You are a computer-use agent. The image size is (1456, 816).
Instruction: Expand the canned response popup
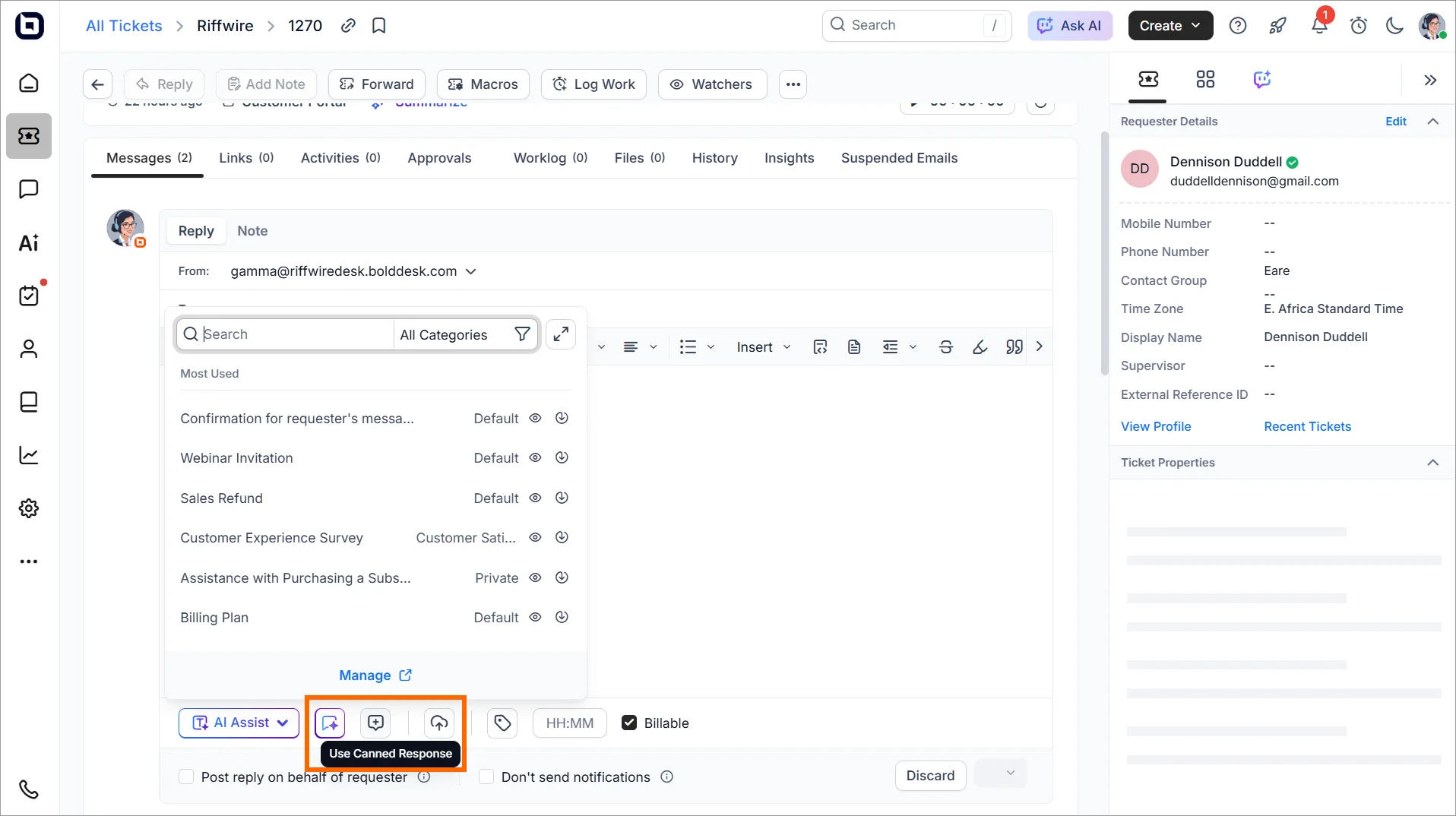click(x=561, y=334)
